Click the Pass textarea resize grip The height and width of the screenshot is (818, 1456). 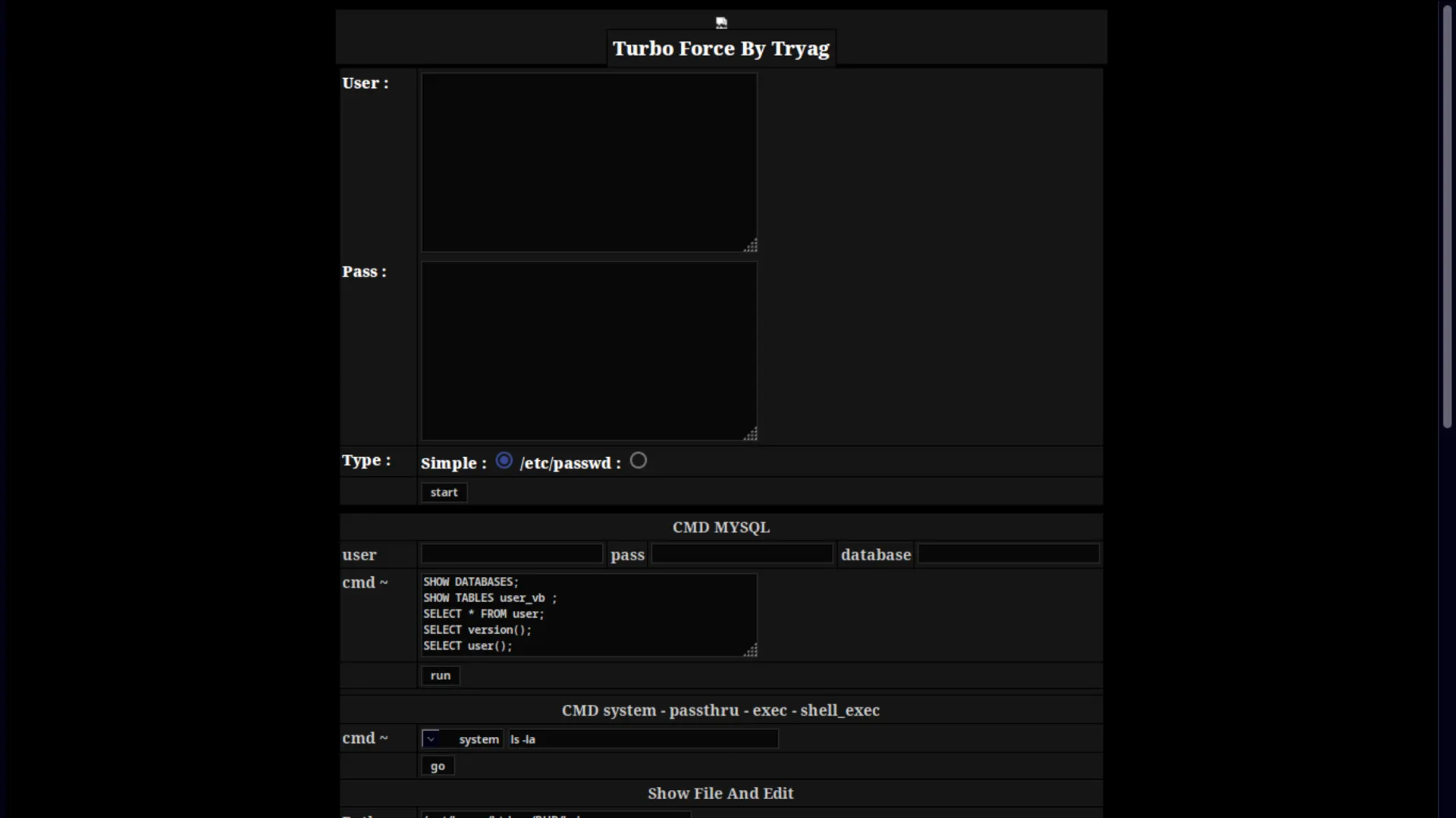point(751,434)
